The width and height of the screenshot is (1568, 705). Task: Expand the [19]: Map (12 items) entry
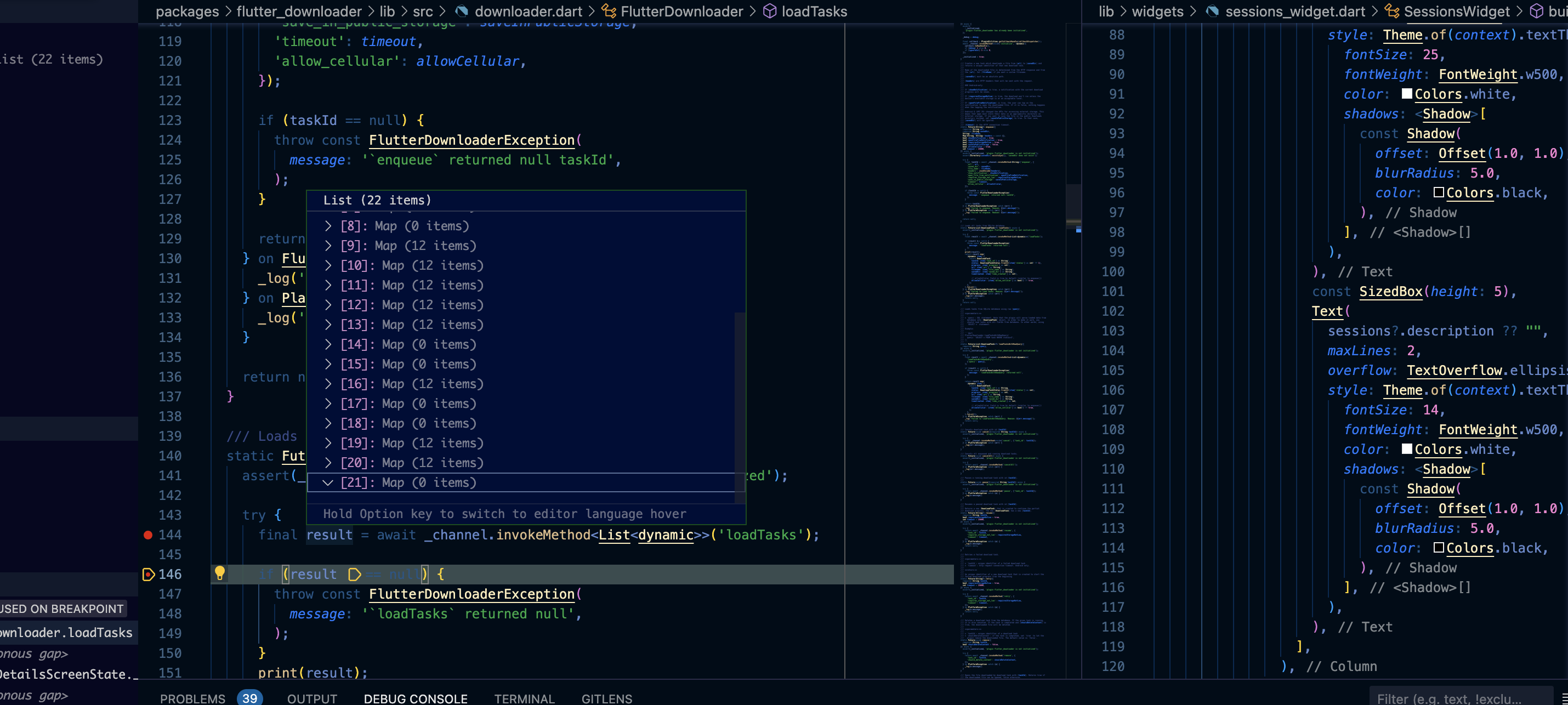point(329,442)
